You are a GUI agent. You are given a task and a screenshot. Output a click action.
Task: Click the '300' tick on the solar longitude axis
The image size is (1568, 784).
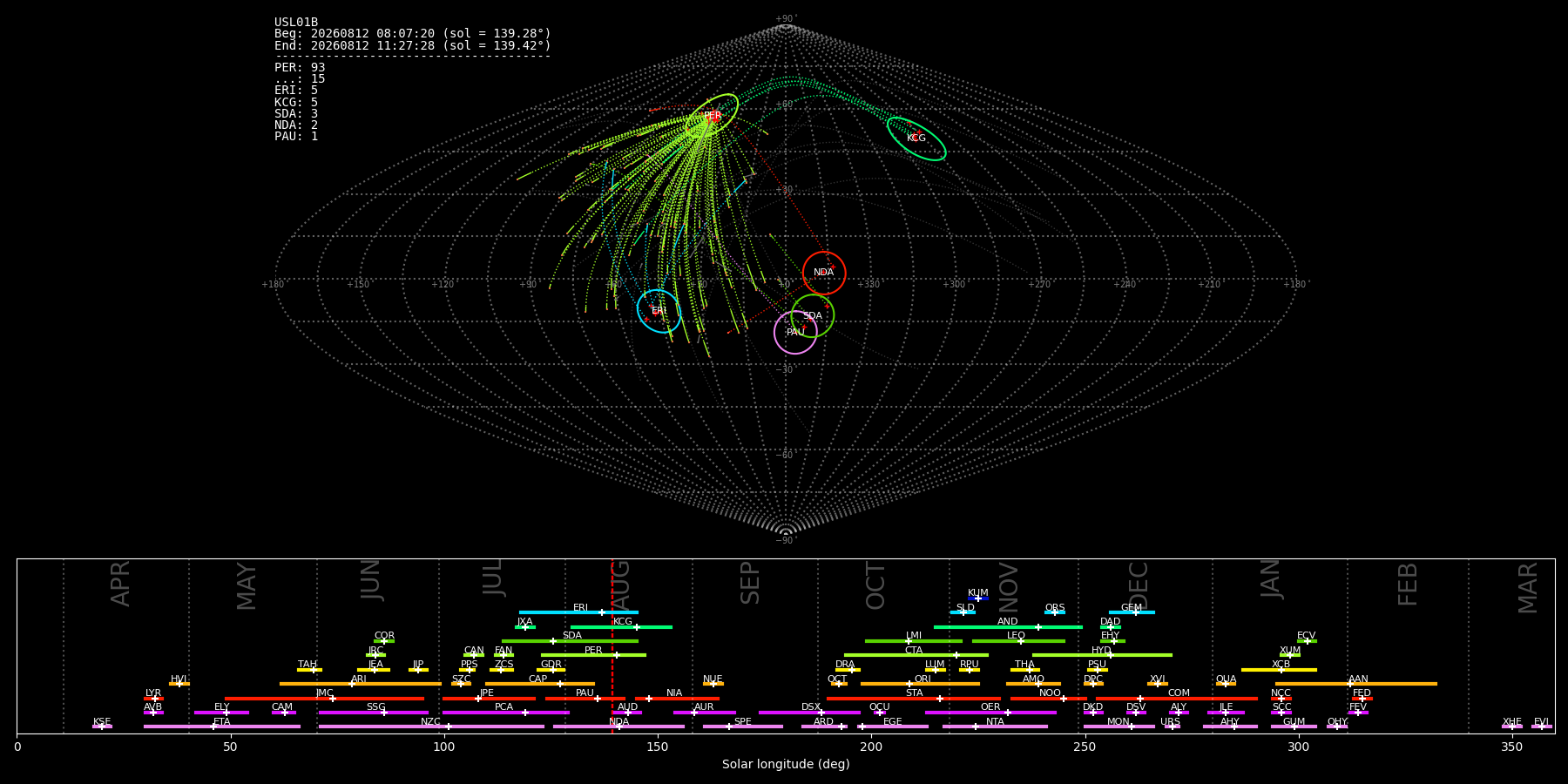tap(1298, 747)
